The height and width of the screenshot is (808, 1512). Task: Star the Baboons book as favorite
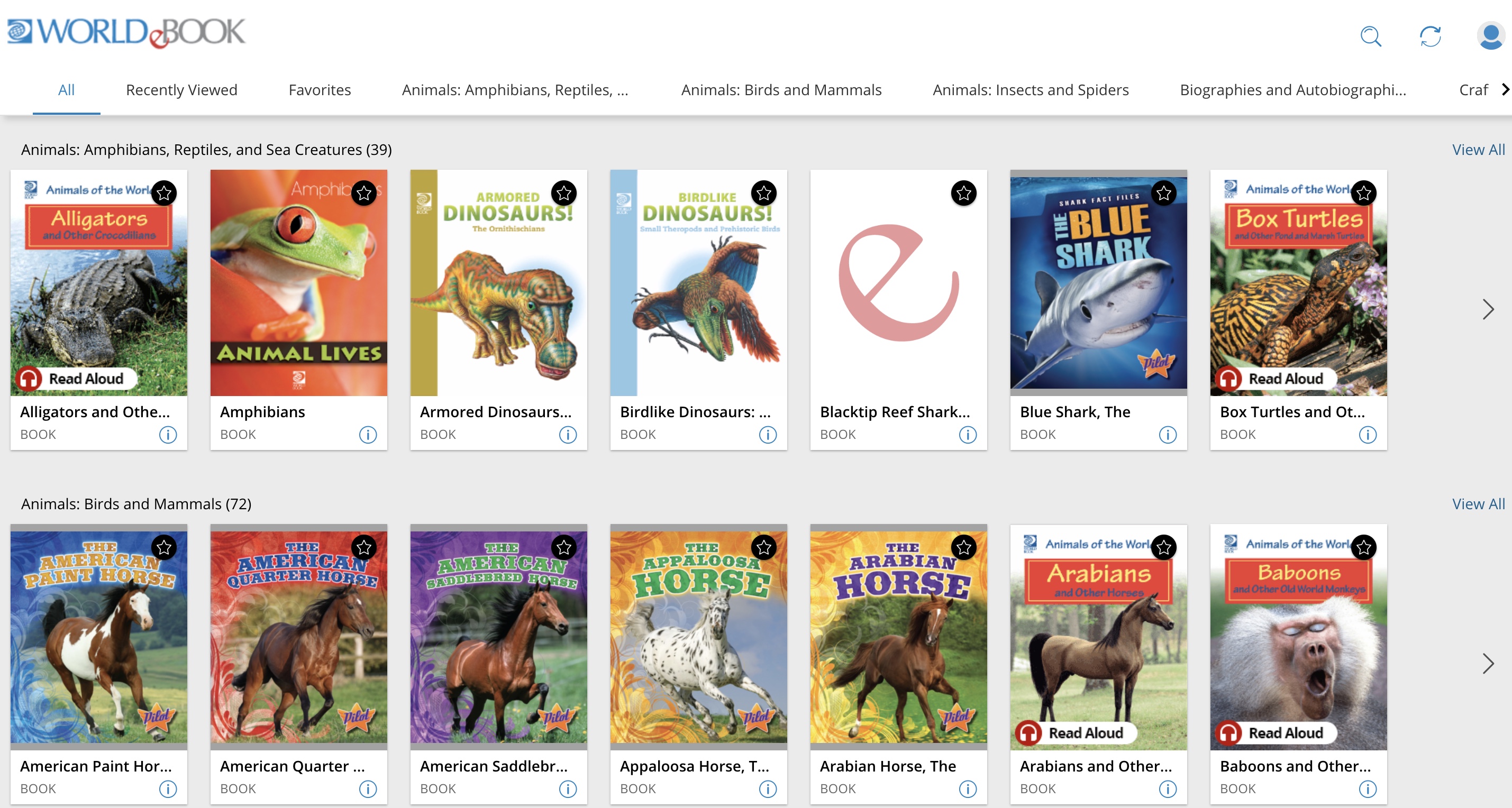click(x=1363, y=547)
